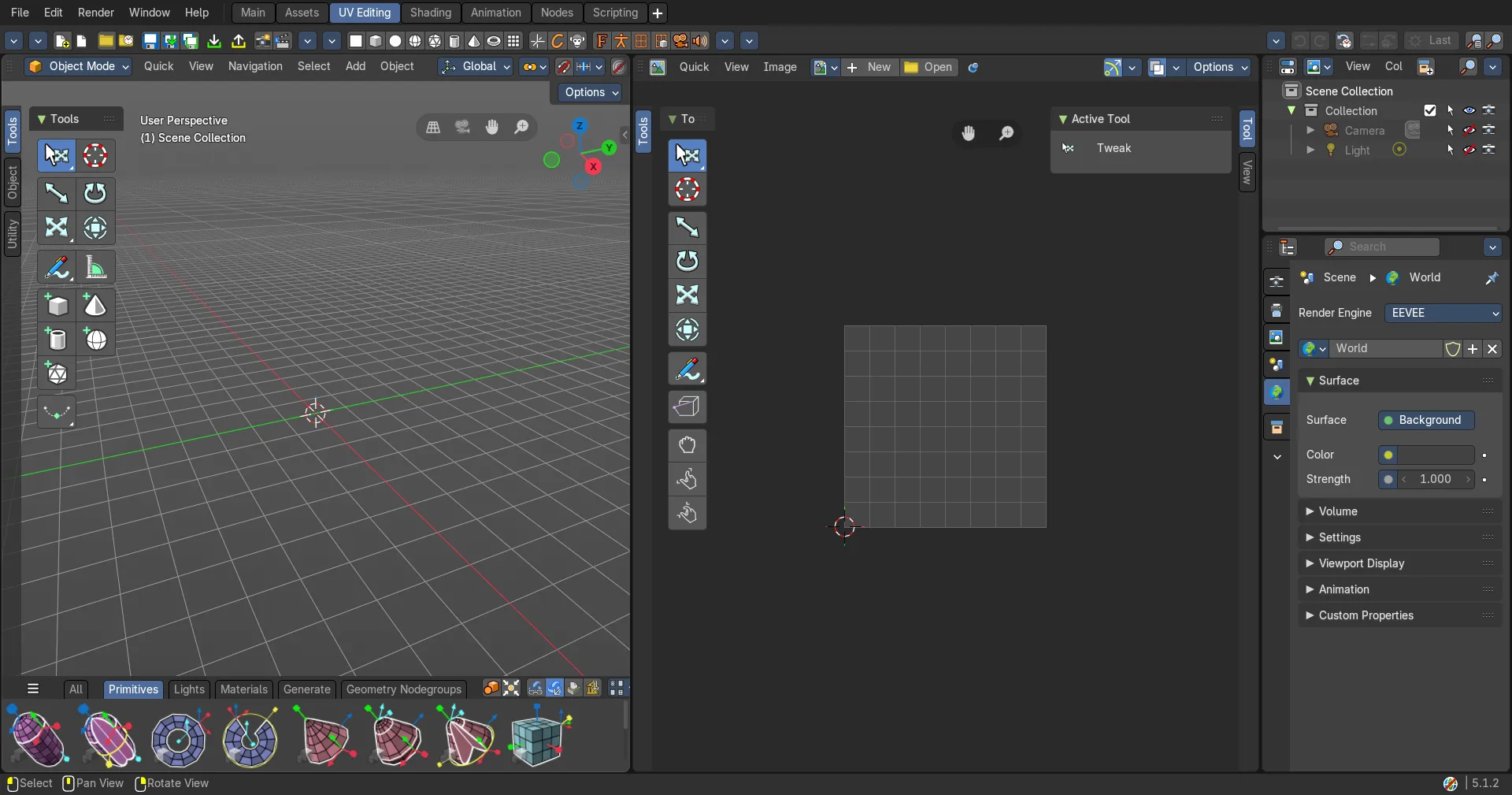This screenshot has height=795, width=1512.
Task: Click the Background surface shader button
Action: [1426, 420]
